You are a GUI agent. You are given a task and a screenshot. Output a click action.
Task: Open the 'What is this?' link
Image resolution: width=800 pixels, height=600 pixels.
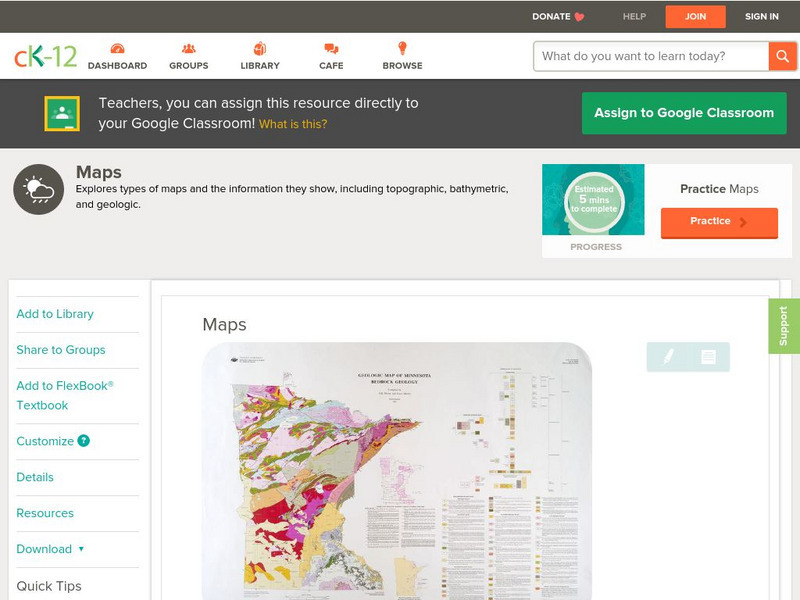pyautogui.click(x=293, y=124)
